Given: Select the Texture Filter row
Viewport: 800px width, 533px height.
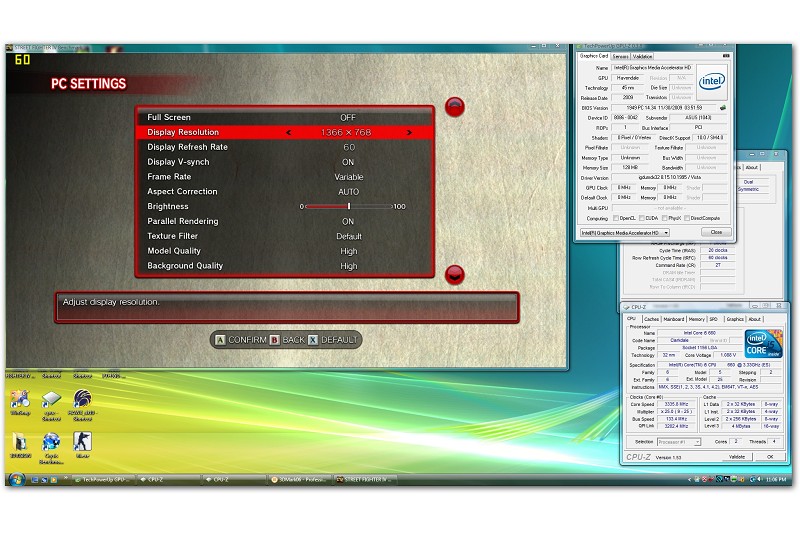Looking at the screenshot, I should [285, 236].
